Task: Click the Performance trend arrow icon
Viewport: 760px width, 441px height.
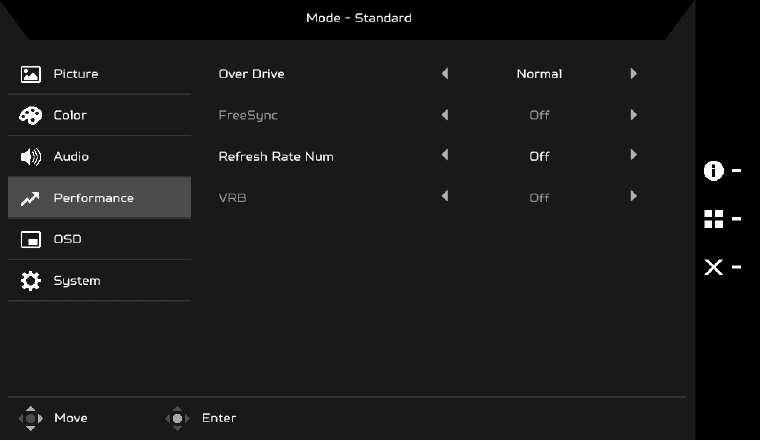Action: [x=31, y=199]
